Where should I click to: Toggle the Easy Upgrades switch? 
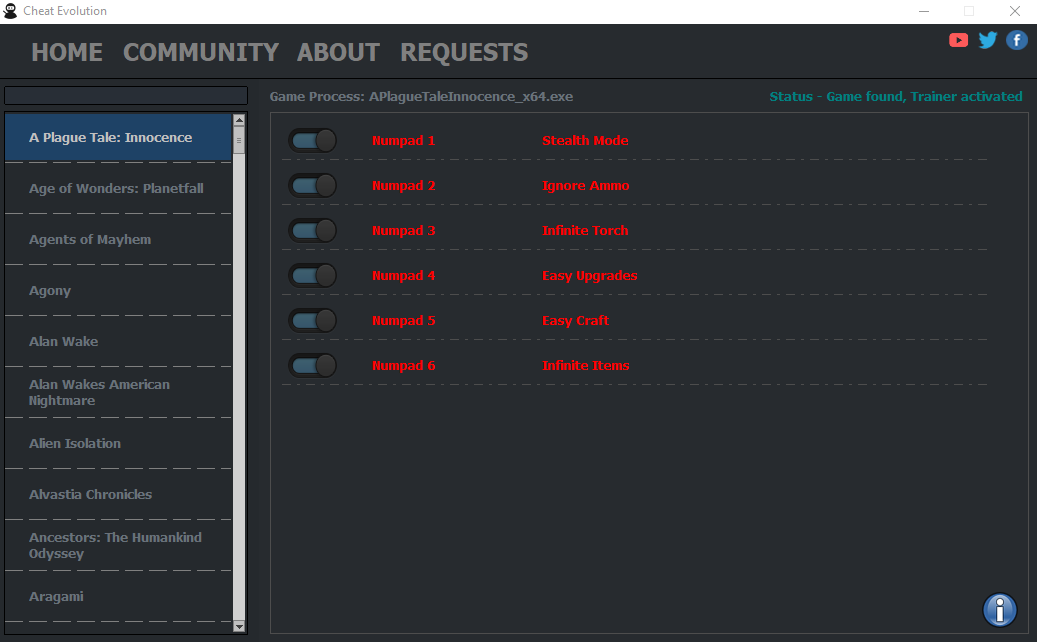[x=313, y=275]
